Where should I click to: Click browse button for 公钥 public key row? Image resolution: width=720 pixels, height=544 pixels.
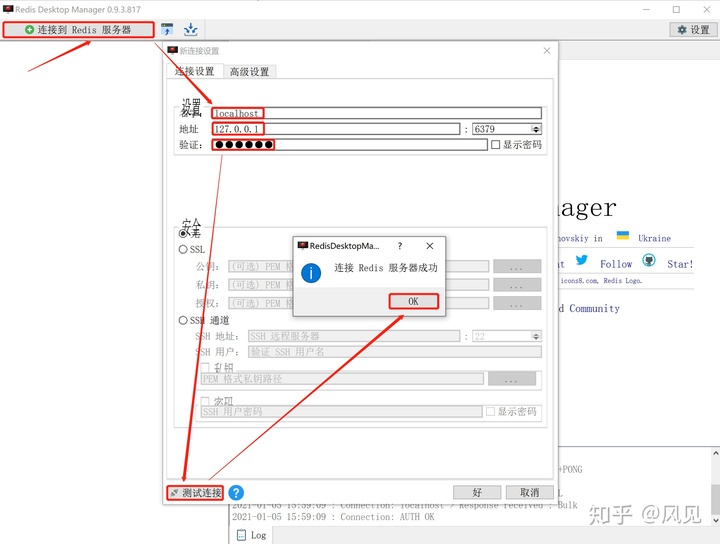[517, 266]
